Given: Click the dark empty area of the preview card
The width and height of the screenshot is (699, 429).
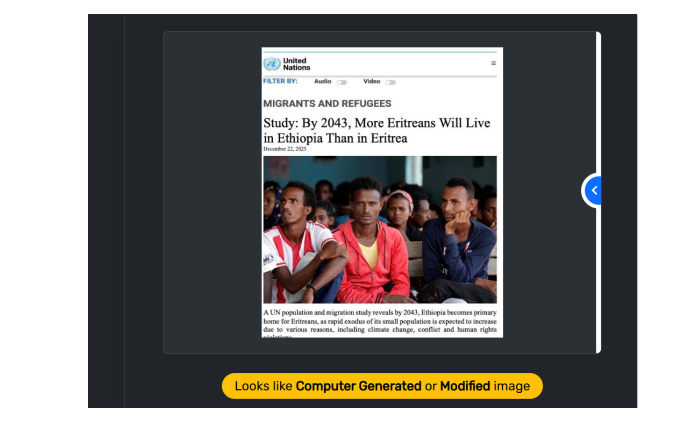Looking at the screenshot, I should pyautogui.click(x=212, y=193).
